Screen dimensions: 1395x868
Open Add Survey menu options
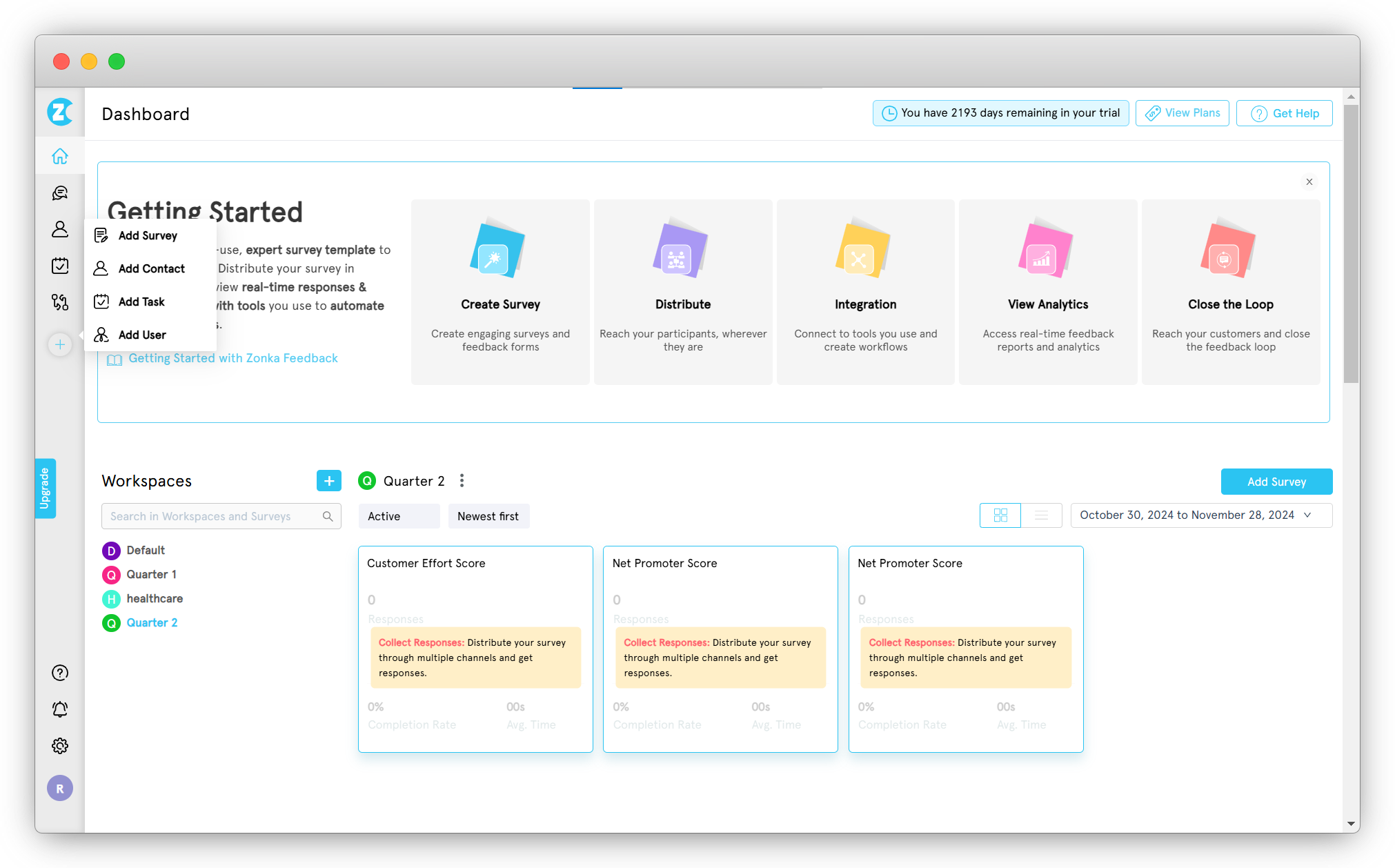(148, 235)
